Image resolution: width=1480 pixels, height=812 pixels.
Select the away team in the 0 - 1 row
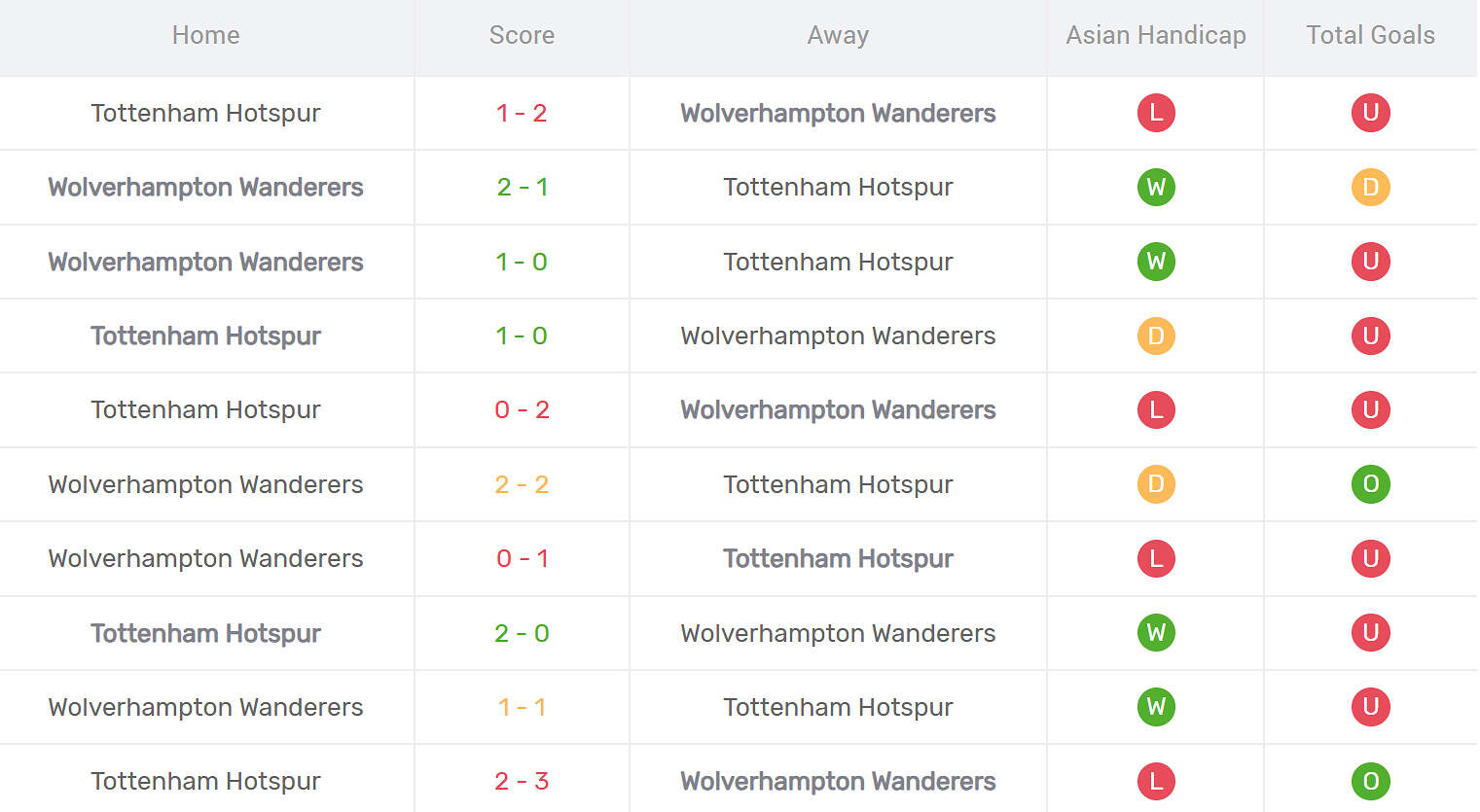[x=838, y=558]
